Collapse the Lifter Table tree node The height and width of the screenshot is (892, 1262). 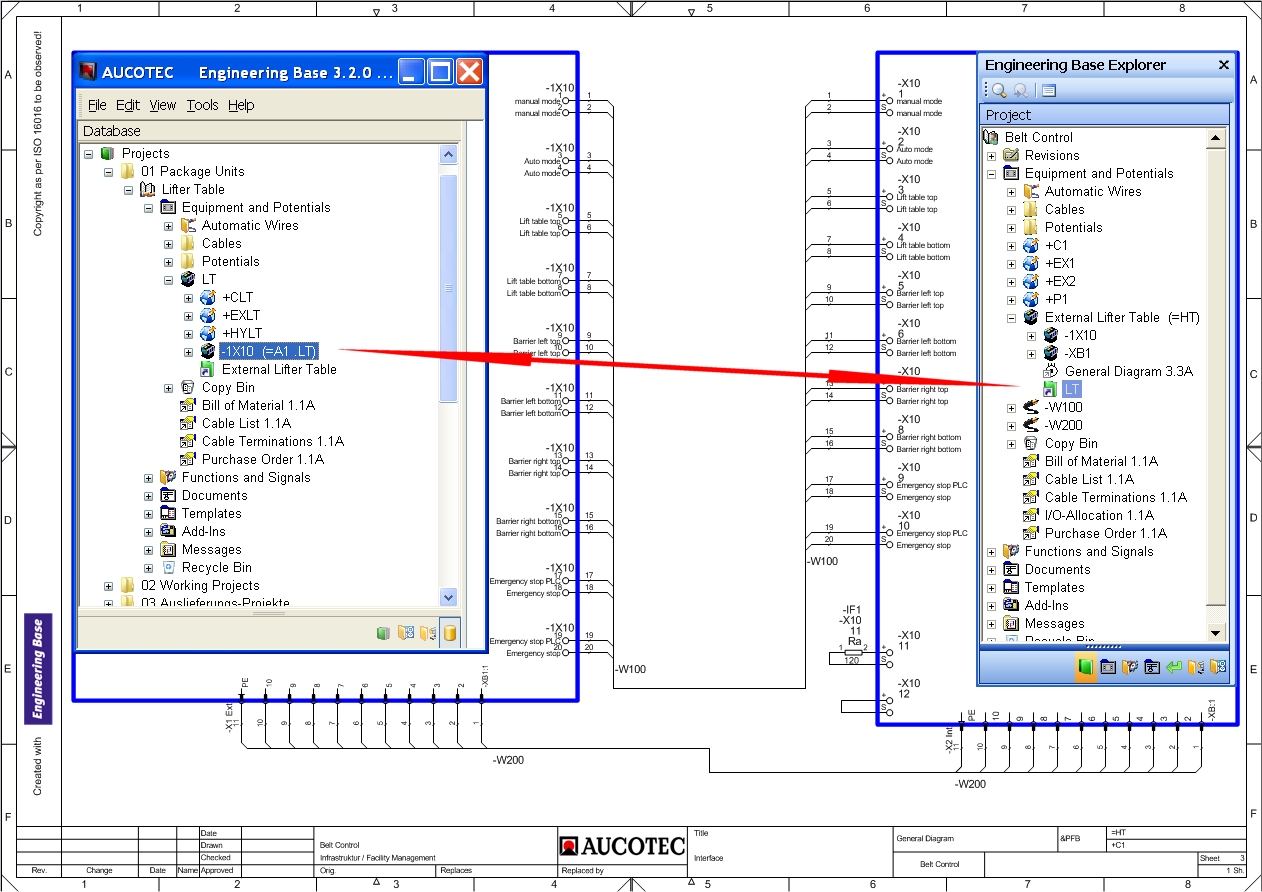129,190
